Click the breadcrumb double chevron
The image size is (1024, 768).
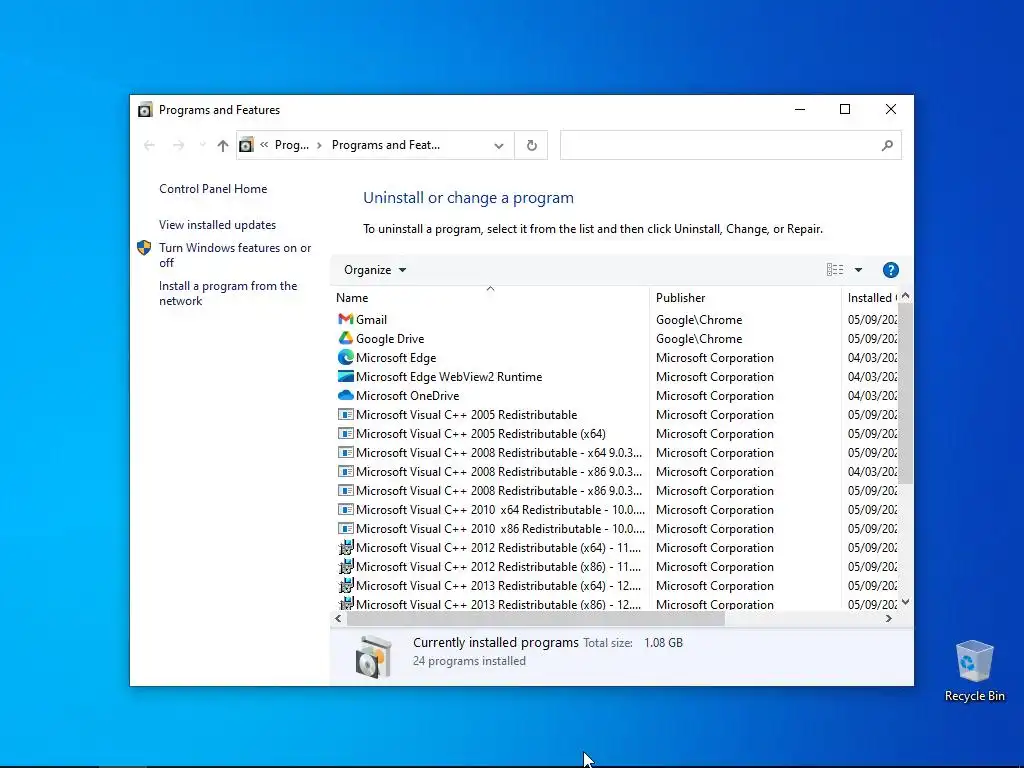click(264, 145)
